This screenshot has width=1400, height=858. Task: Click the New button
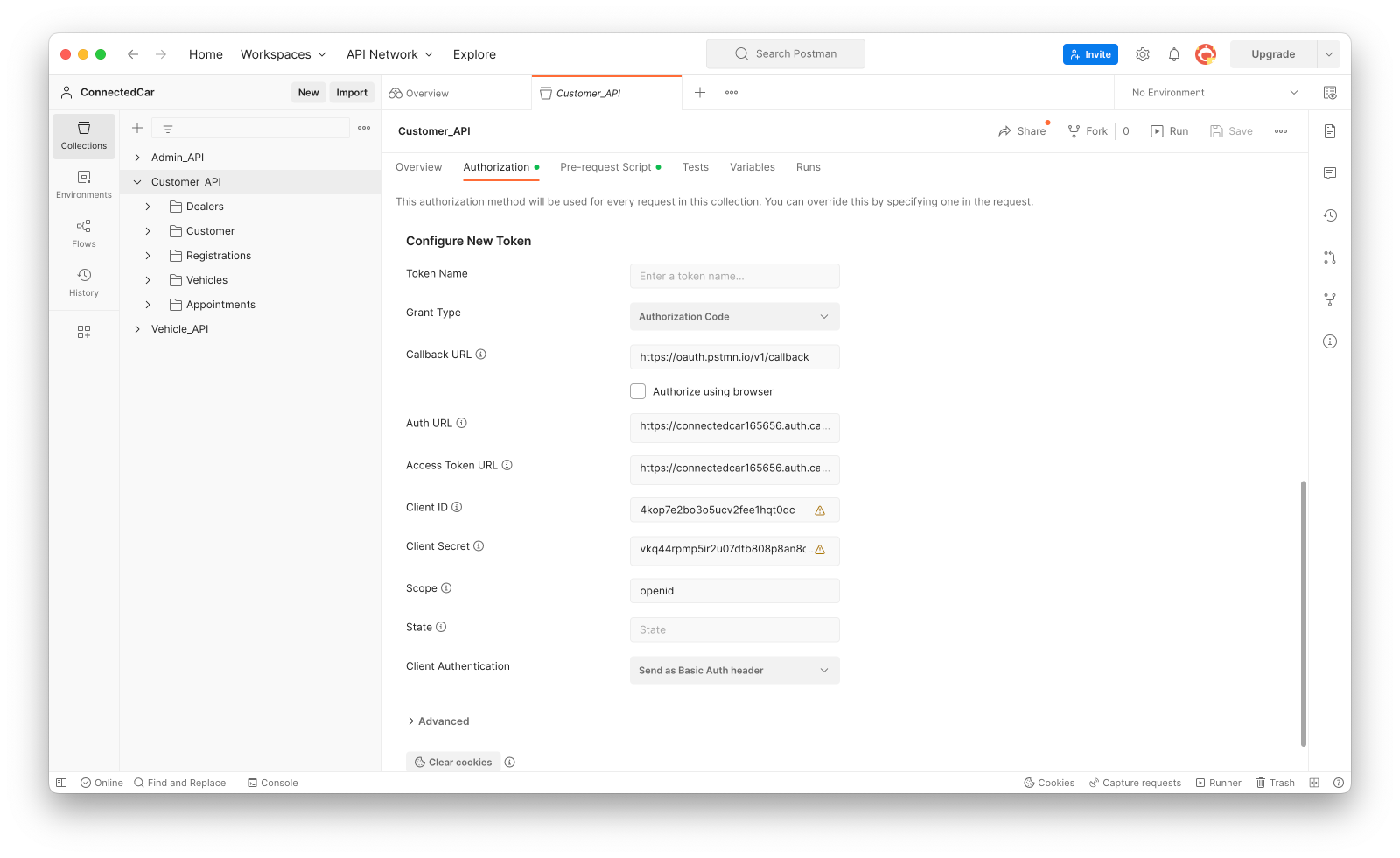308,93
